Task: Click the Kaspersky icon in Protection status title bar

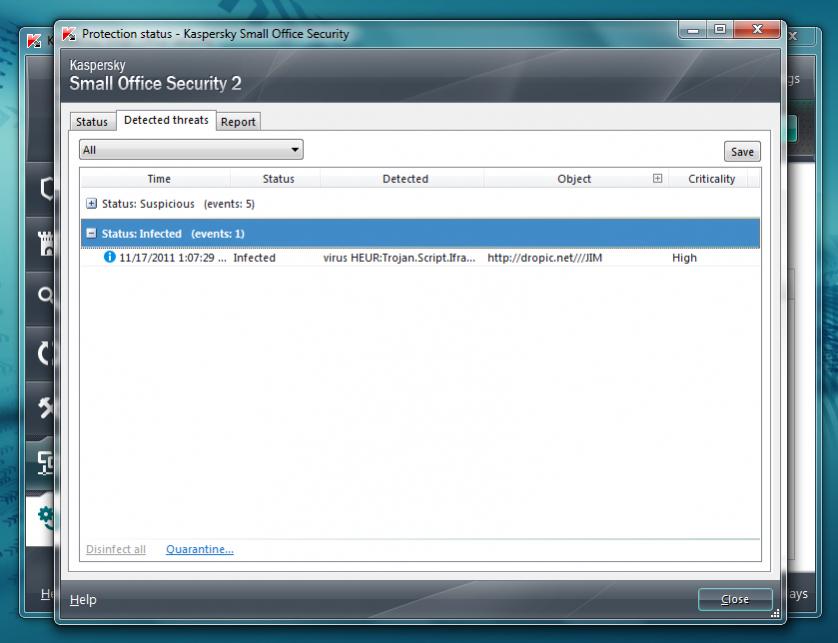Action: [69, 34]
